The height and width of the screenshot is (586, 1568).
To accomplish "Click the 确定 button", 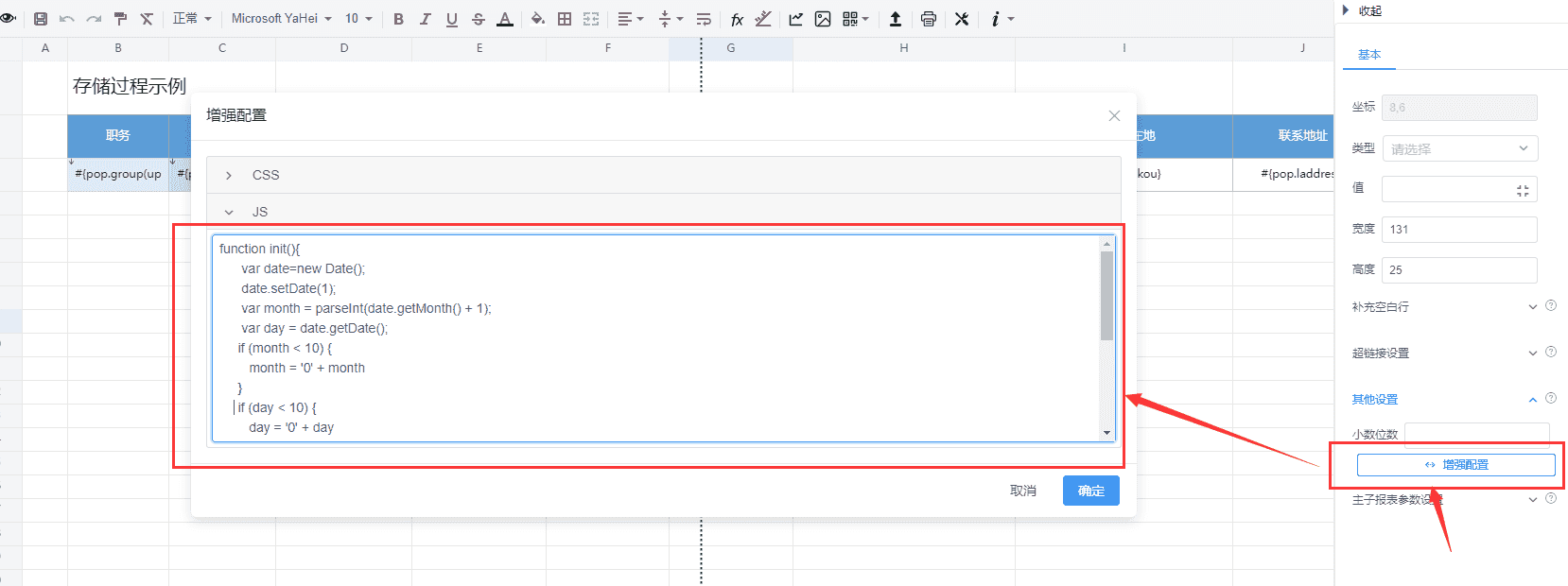I will (1090, 491).
